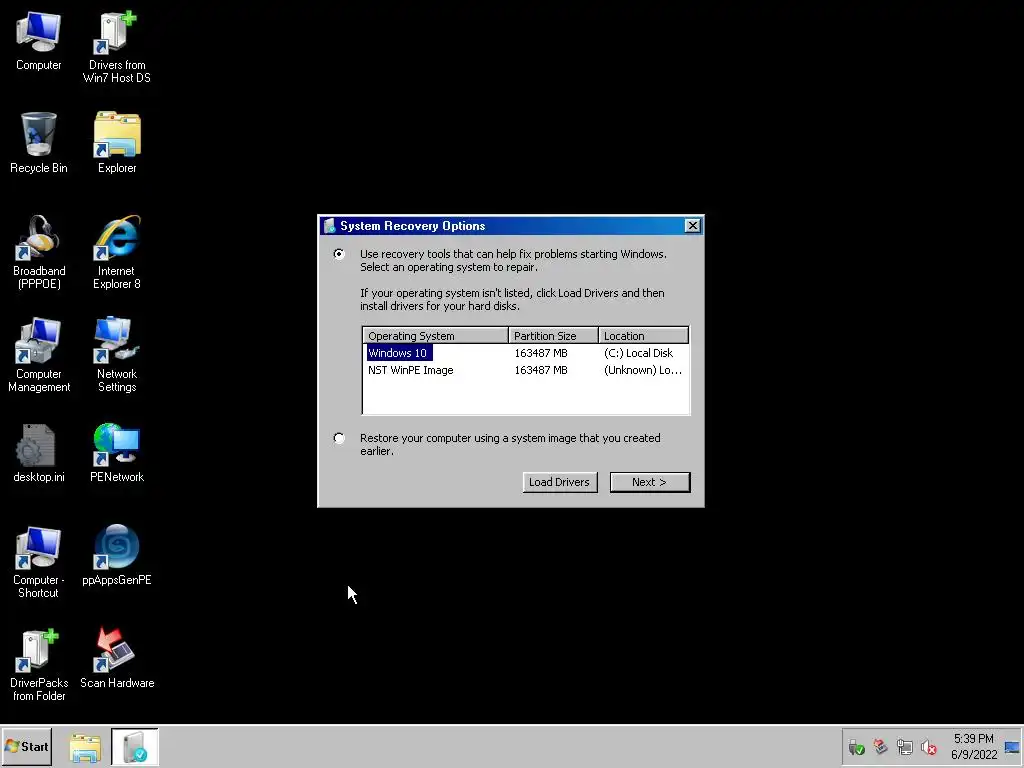Open Network Settings shortcut

tap(117, 355)
